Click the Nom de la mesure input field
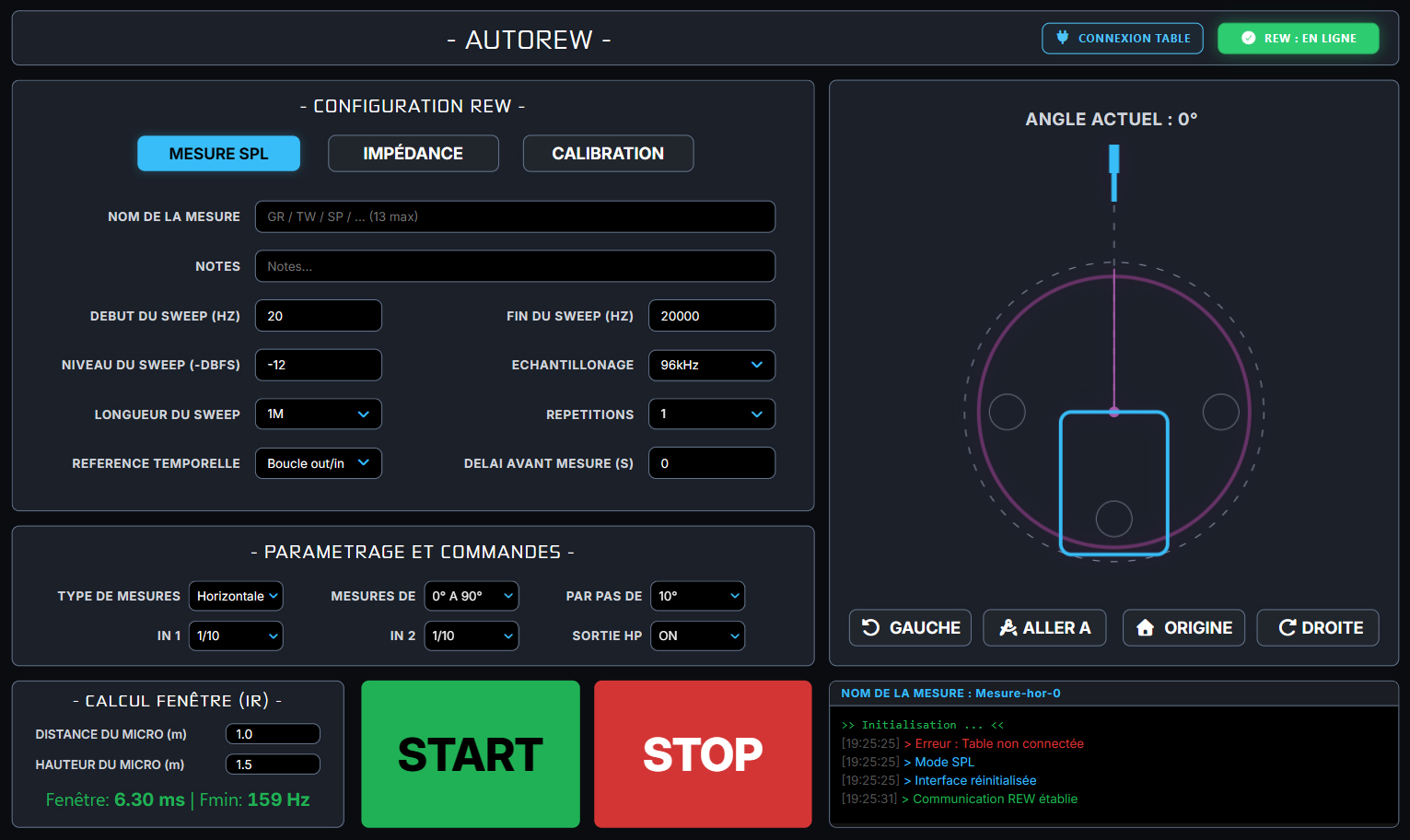Viewport: 1410px width, 840px height. (x=515, y=216)
